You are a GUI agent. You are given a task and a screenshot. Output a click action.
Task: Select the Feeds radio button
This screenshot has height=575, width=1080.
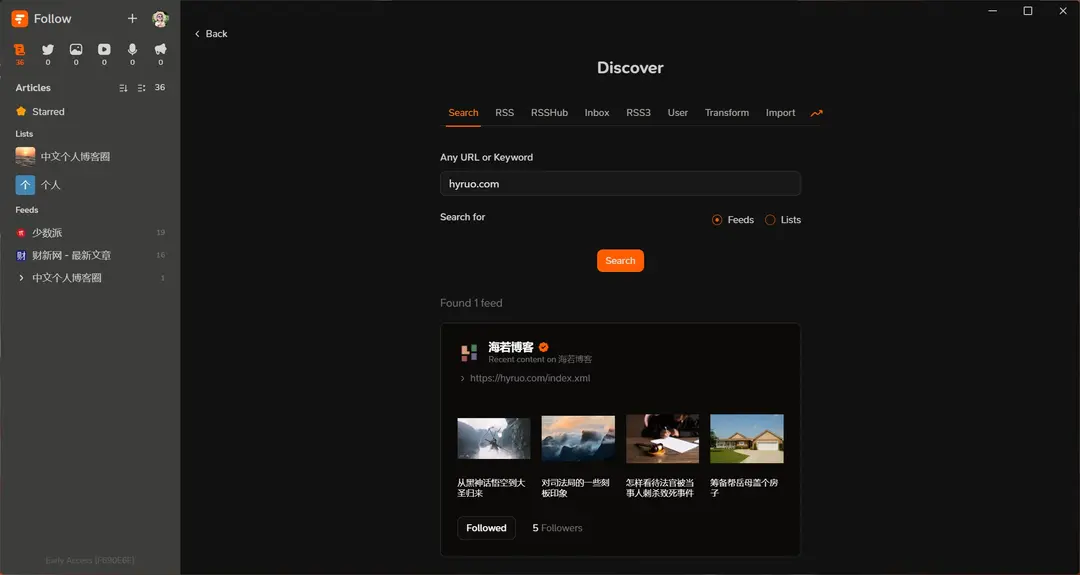pos(717,220)
